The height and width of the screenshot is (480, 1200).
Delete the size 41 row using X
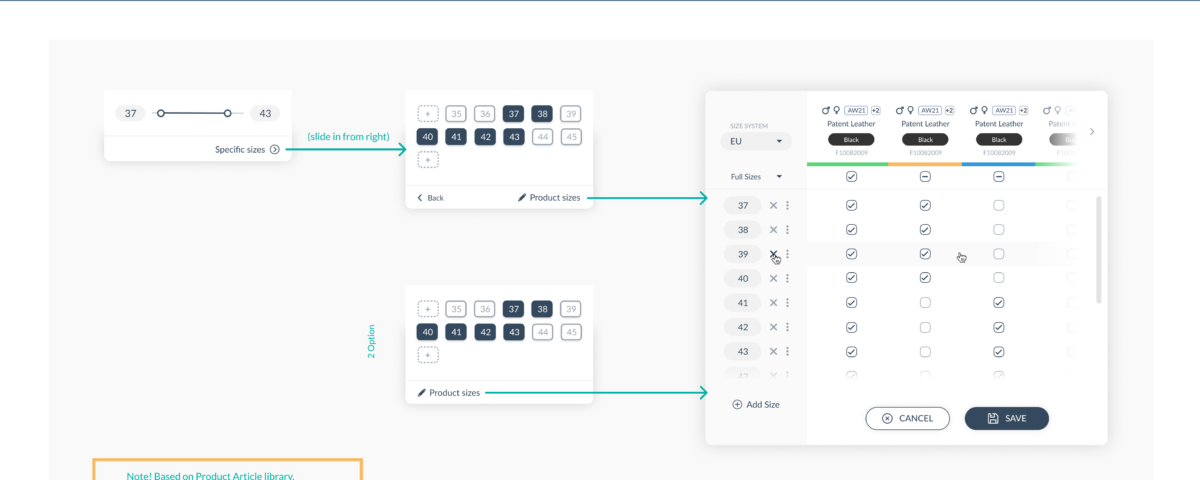click(773, 303)
